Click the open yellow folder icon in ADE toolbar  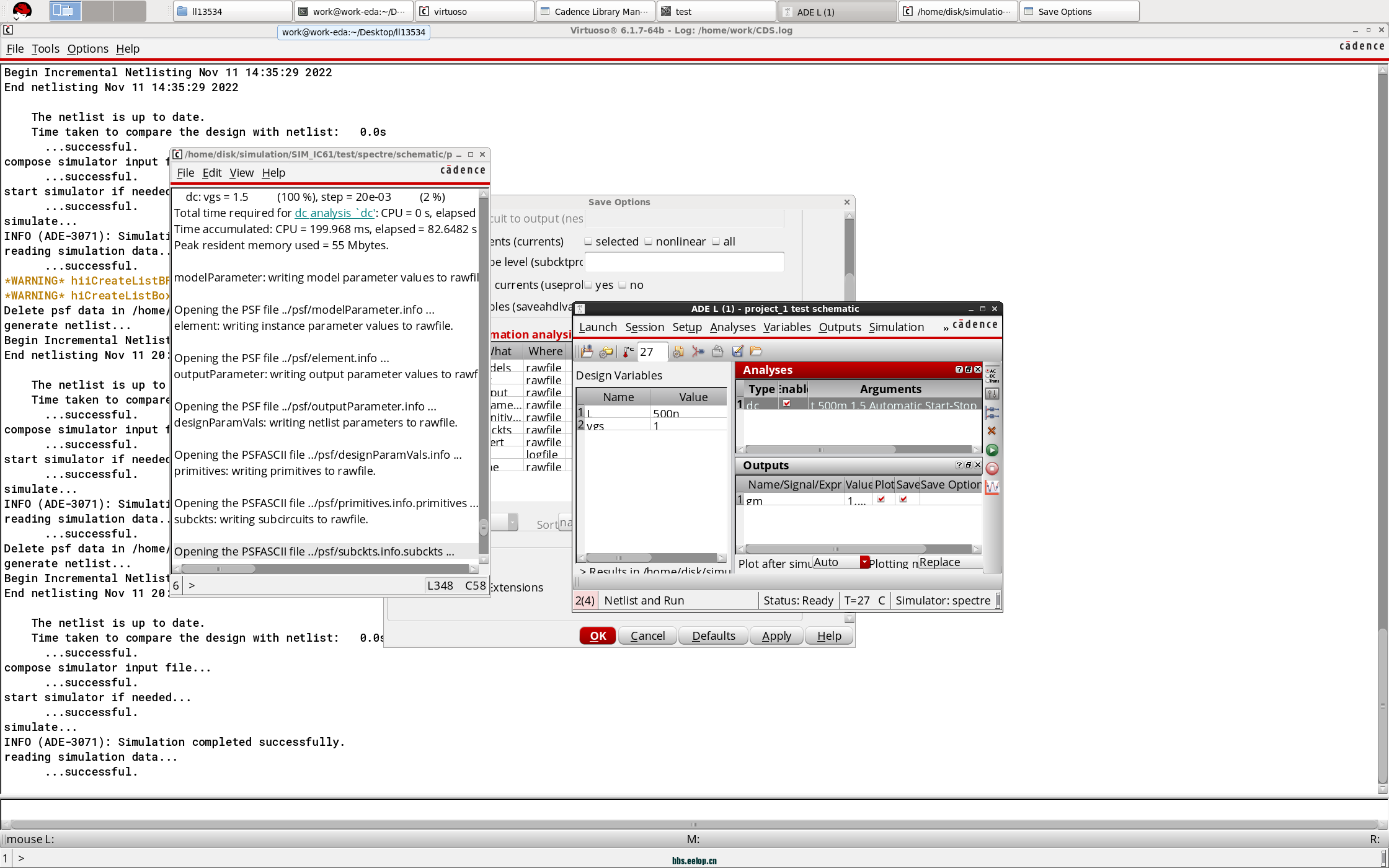tap(756, 352)
